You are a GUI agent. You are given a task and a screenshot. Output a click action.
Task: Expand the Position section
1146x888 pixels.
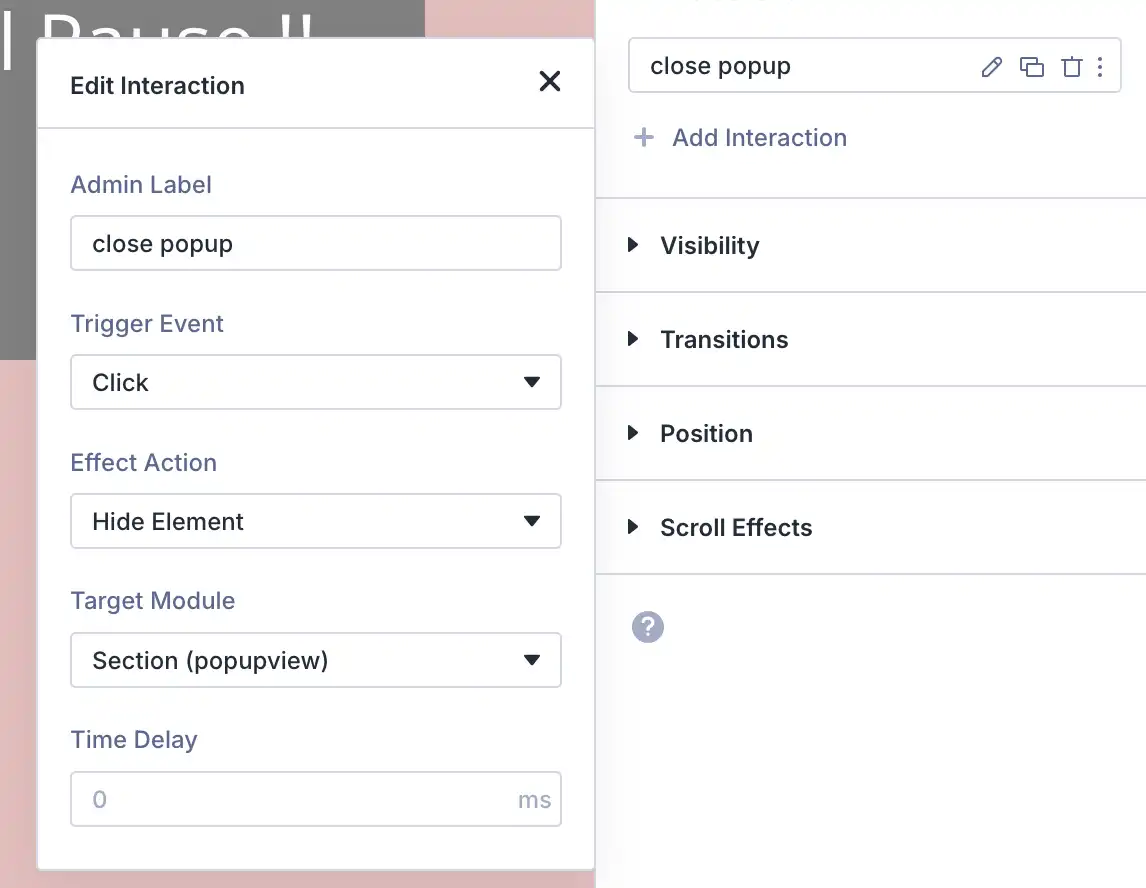click(706, 434)
